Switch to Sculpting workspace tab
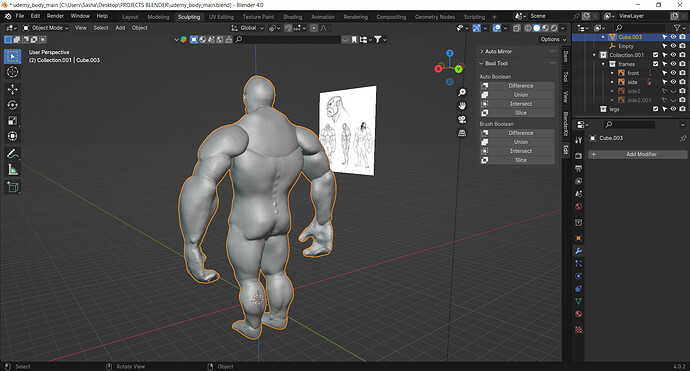Image resolution: width=690 pixels, height=371 pixels. pyautogui.click(x=189, y=17)
